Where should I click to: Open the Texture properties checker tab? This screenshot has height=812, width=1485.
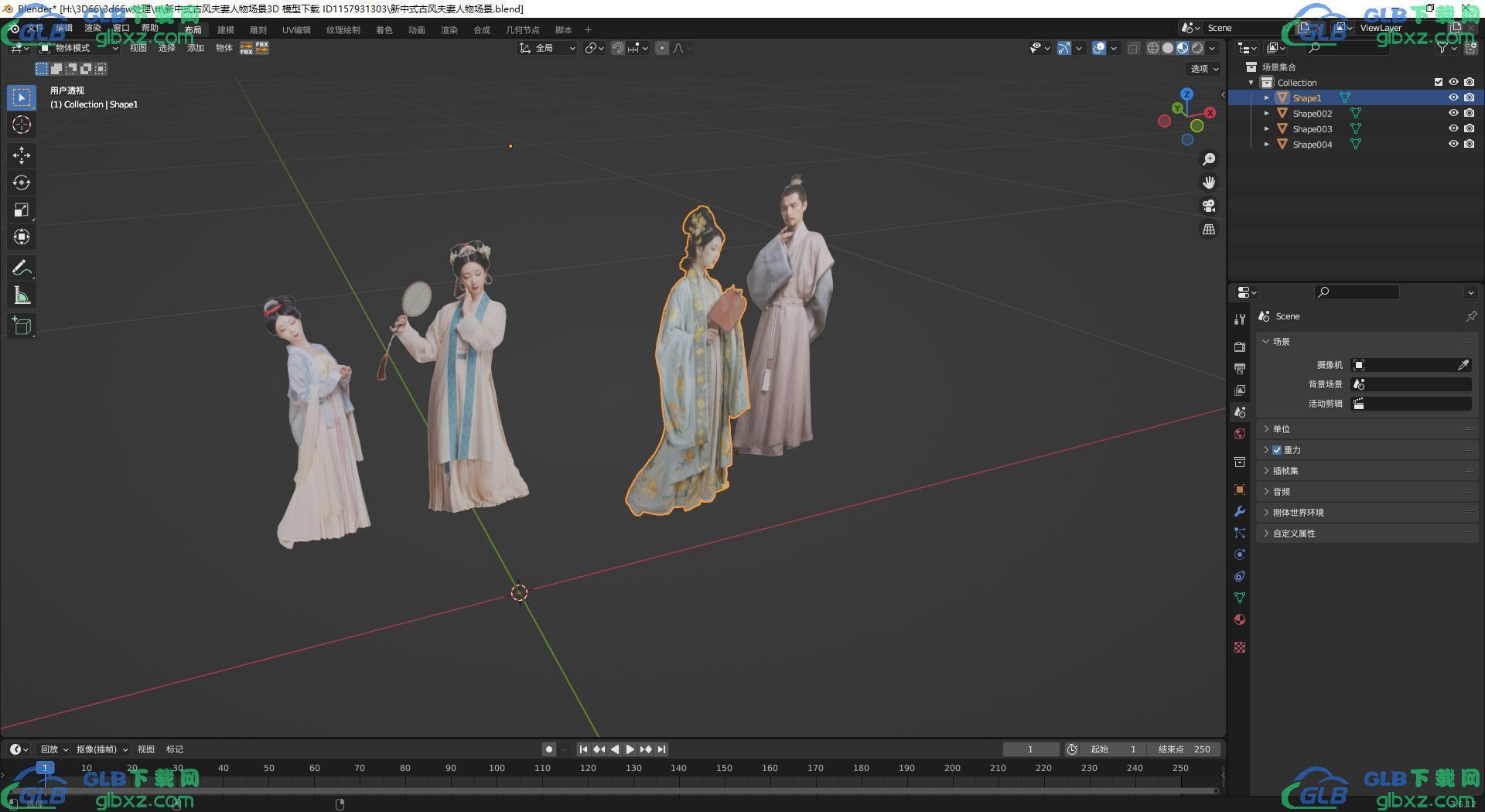pyautogui.click(x=1240, y=647)
